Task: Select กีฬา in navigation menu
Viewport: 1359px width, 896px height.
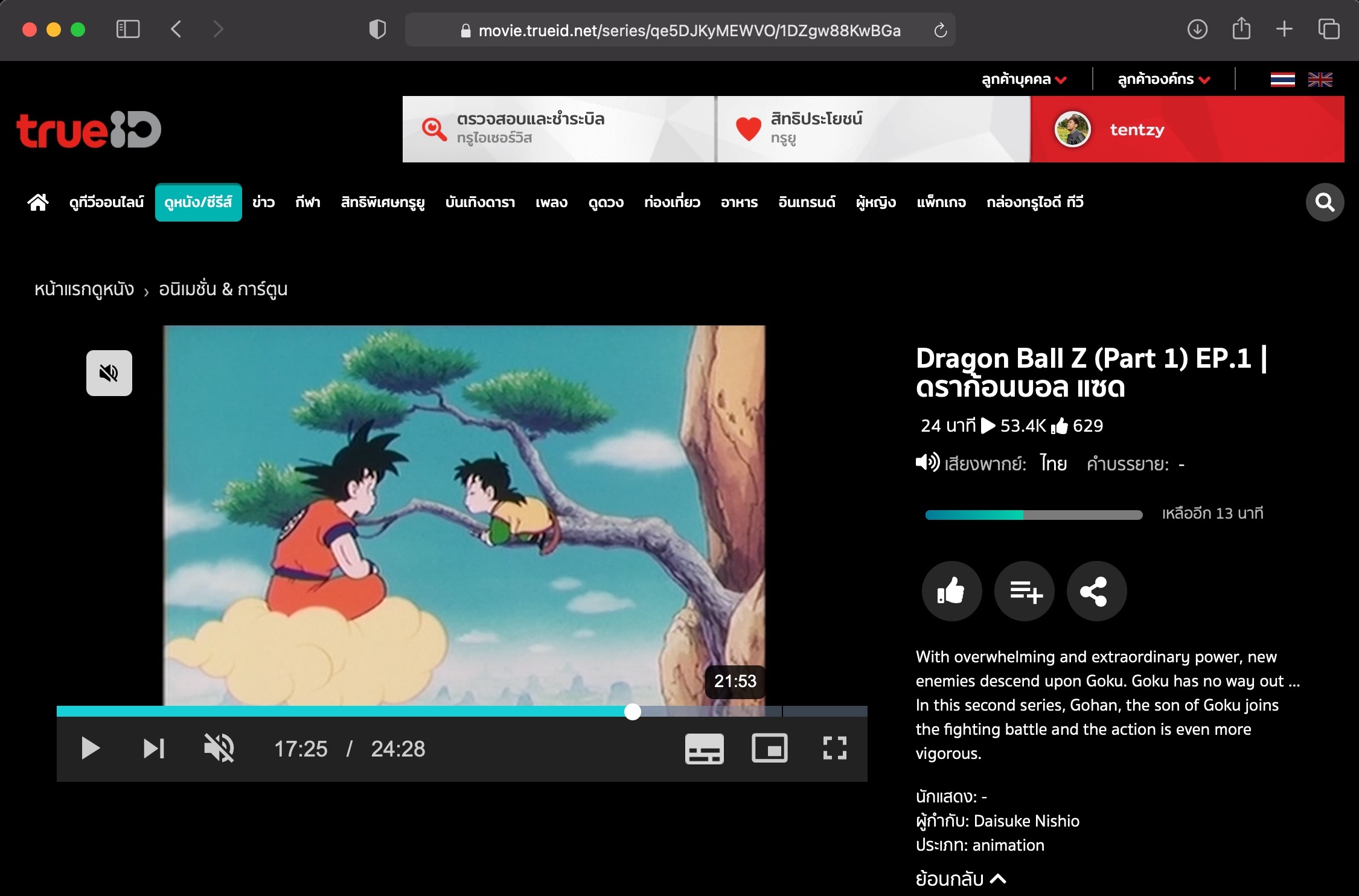Action: (x=308, y=202)
